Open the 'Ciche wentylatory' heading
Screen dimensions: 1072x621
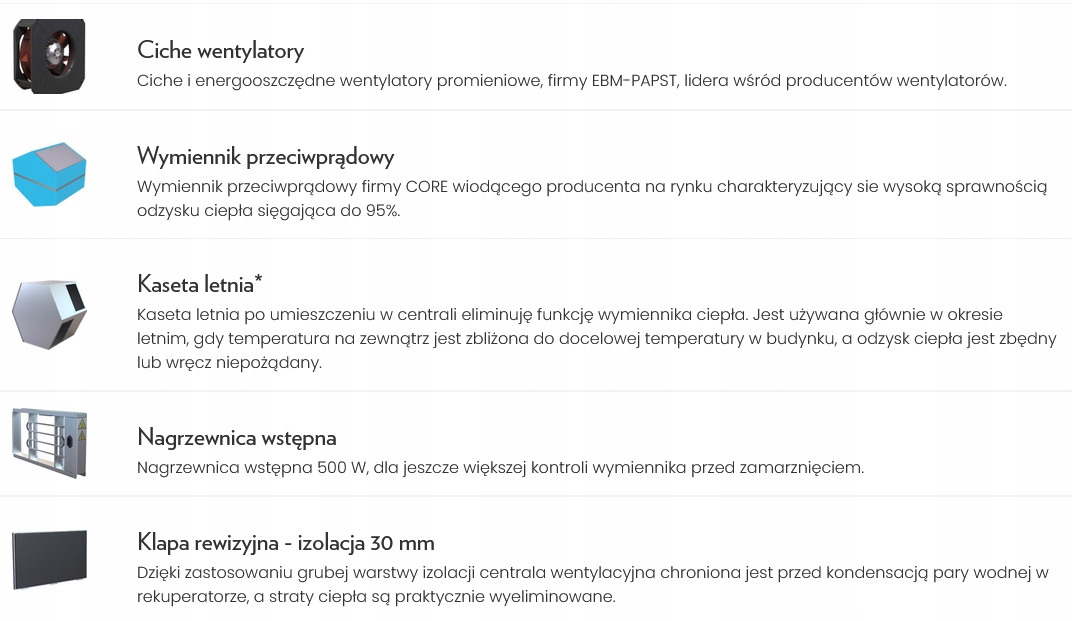click(x=220, y=51)
